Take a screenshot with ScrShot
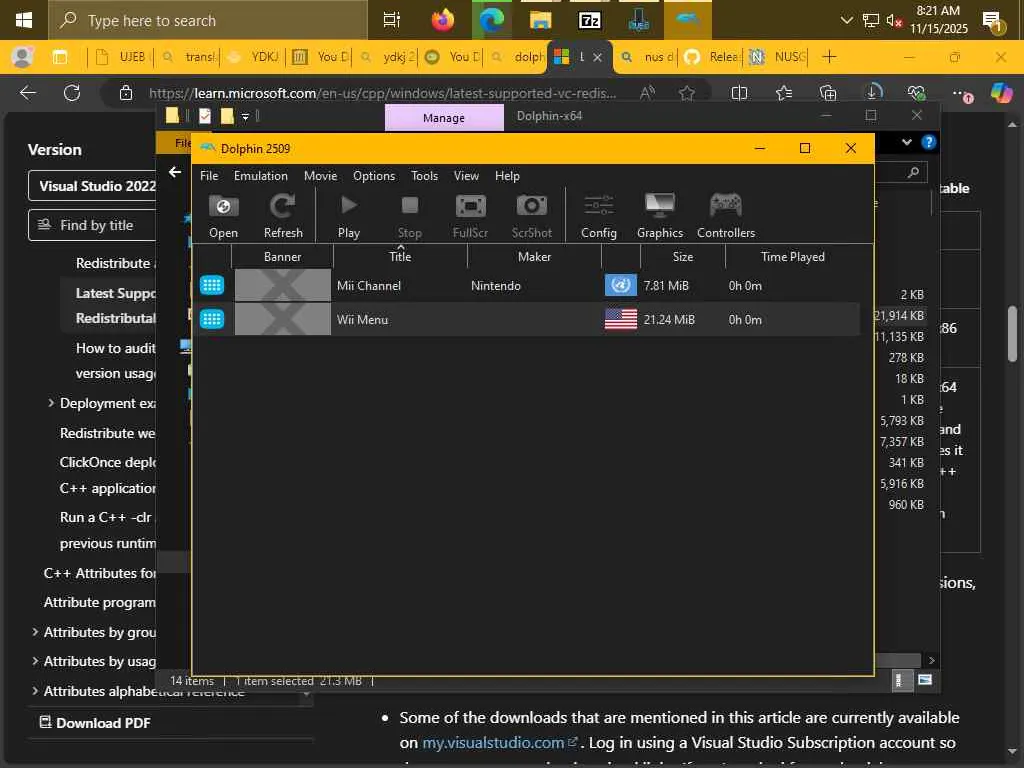 (x=532, y=216)
